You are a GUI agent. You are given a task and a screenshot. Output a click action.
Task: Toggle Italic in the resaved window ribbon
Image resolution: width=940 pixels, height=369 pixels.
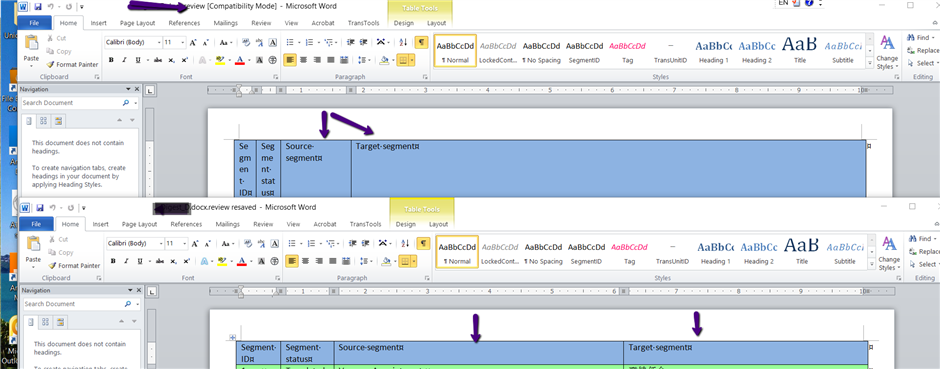[x=126, y=261]
